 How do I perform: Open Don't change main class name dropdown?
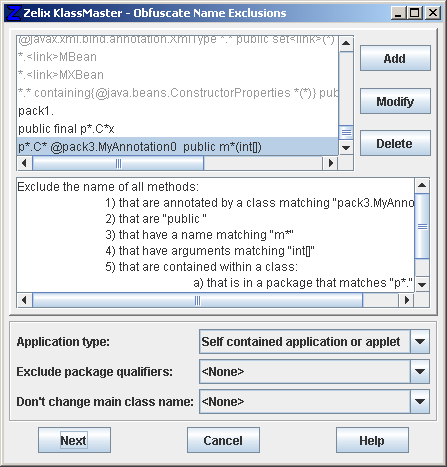tap(420, 401)
